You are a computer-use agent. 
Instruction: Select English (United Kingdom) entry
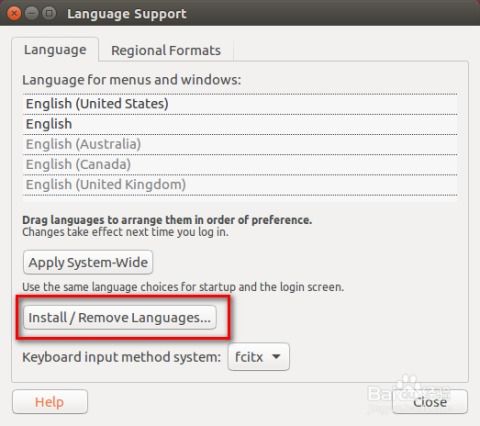(x=240, y=184)
